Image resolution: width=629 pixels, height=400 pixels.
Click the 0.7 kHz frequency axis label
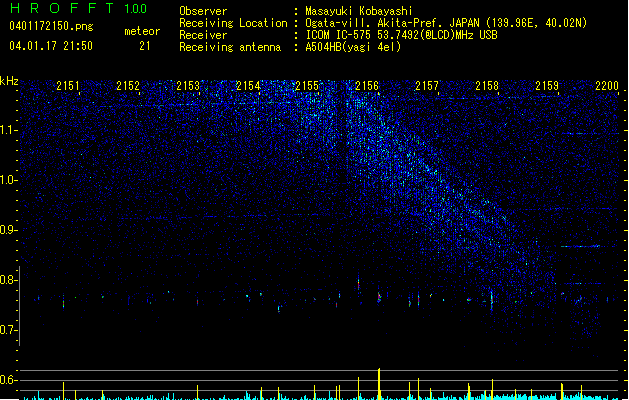click(8, 330)
